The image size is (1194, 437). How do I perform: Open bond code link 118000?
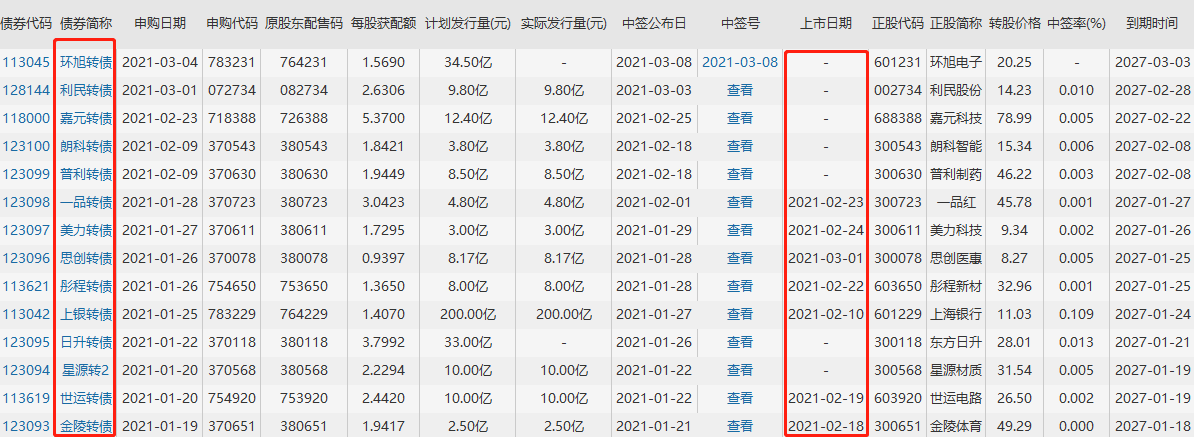[26, 118]
